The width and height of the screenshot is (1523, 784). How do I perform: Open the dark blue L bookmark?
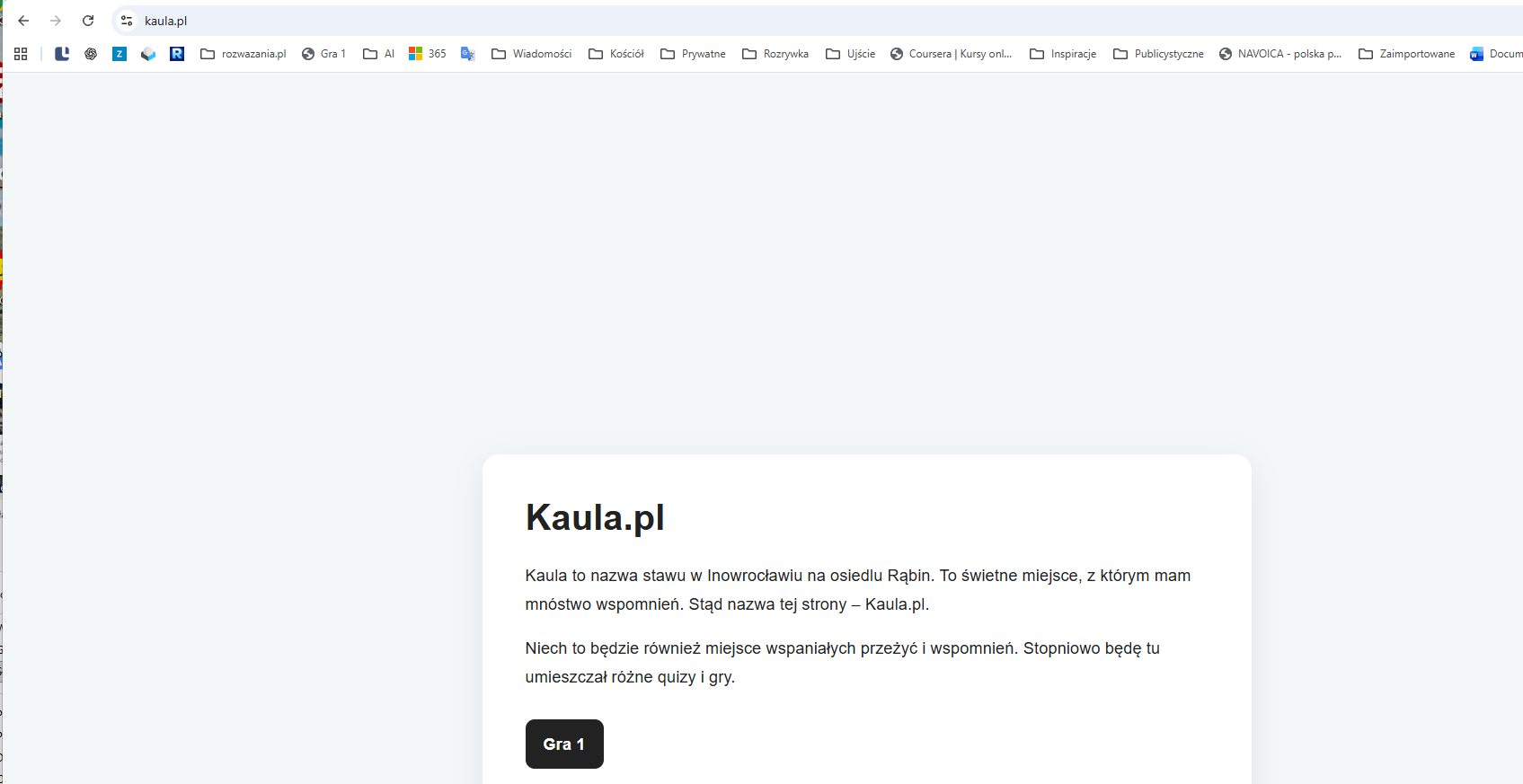pyautogui.click(x=62, y=54)
